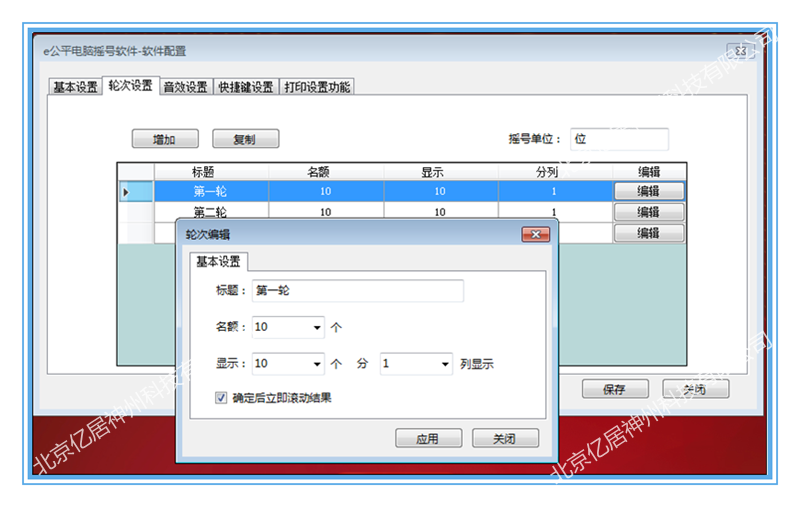Click the 复制 button
800x507 pixels.
pyautogui.click(x=244, y=140)
